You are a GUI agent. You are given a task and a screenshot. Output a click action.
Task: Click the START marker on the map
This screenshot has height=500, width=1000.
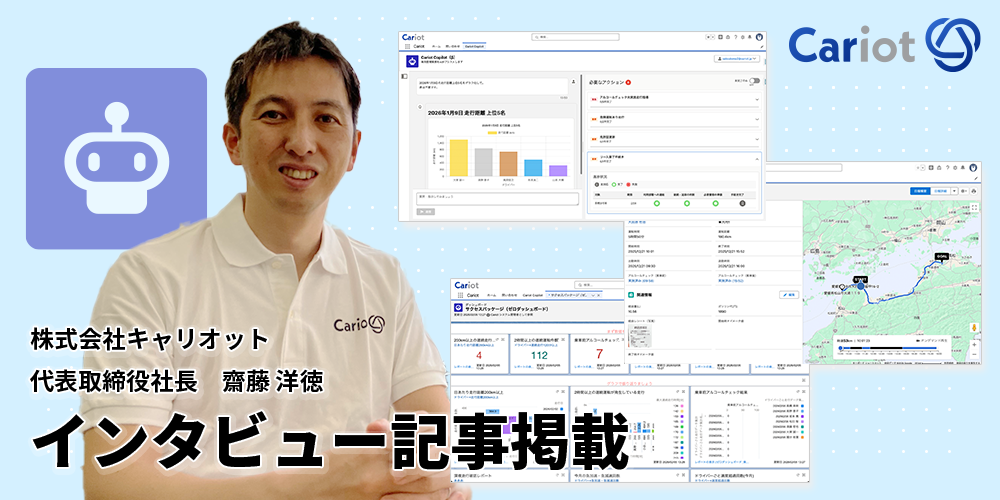pyautogui.click(x=862, y=279)
